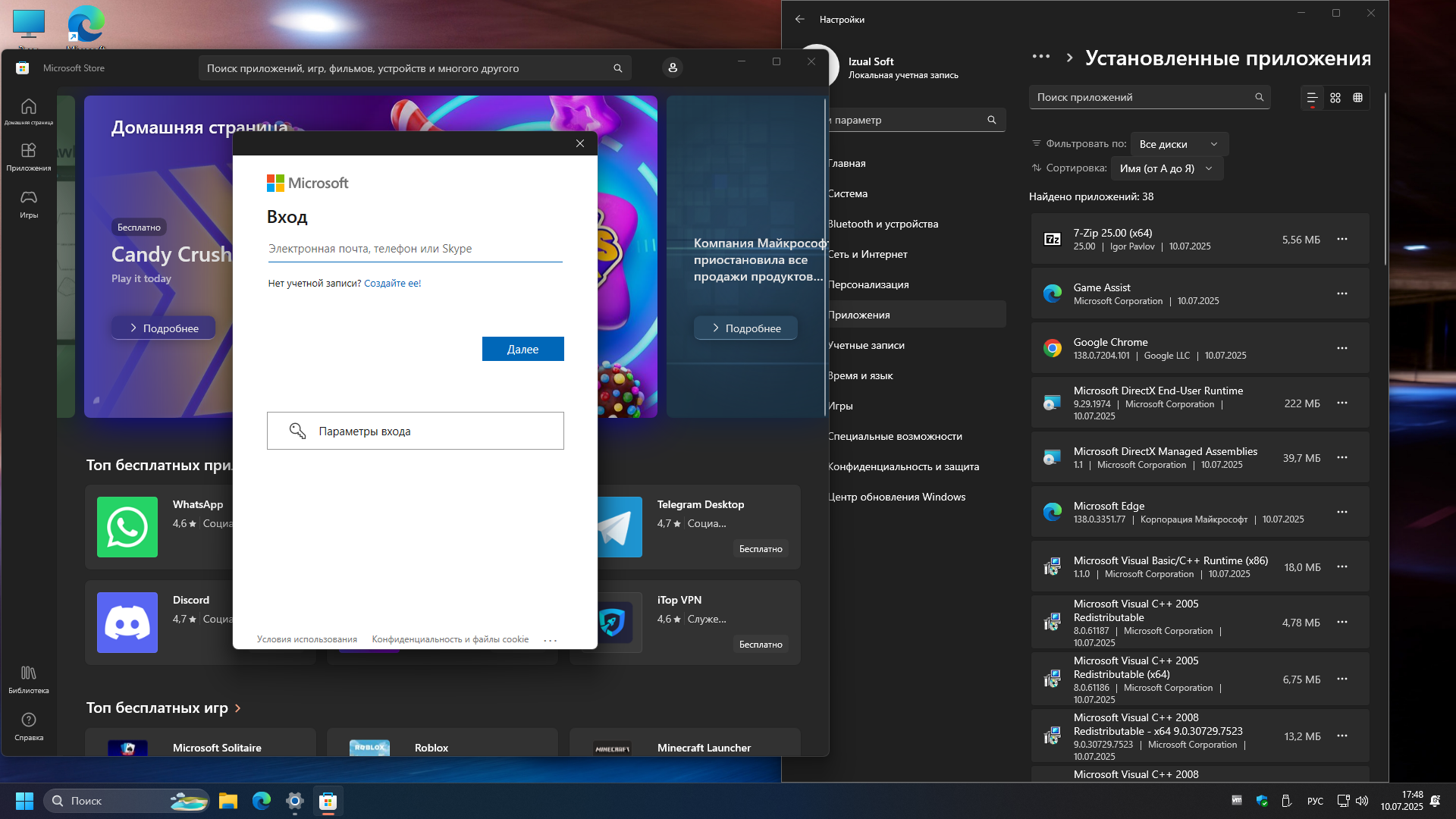Click the Settings parameter search magnifier
1456x819 pixels.
(x=992, y=120)
